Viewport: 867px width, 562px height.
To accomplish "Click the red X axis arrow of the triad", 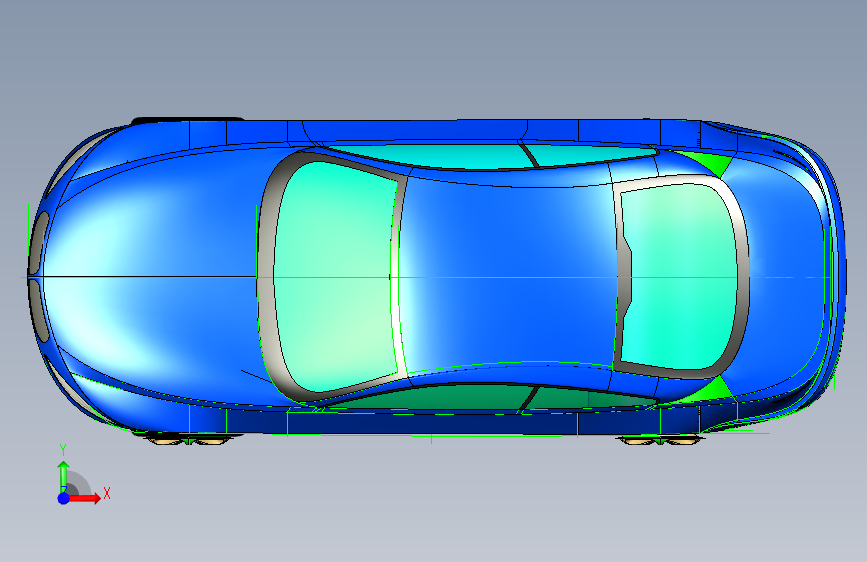I will point(86,498).
